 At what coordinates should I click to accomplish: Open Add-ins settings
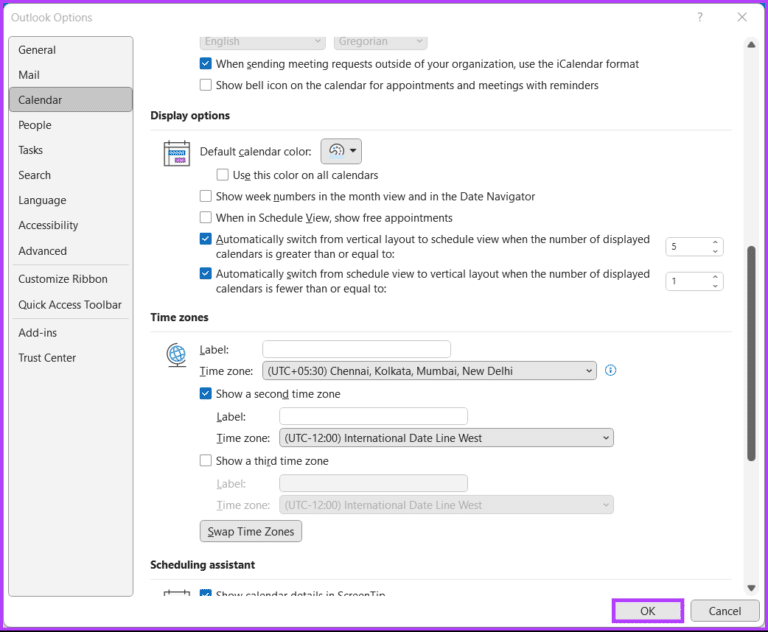click(71, 333)
